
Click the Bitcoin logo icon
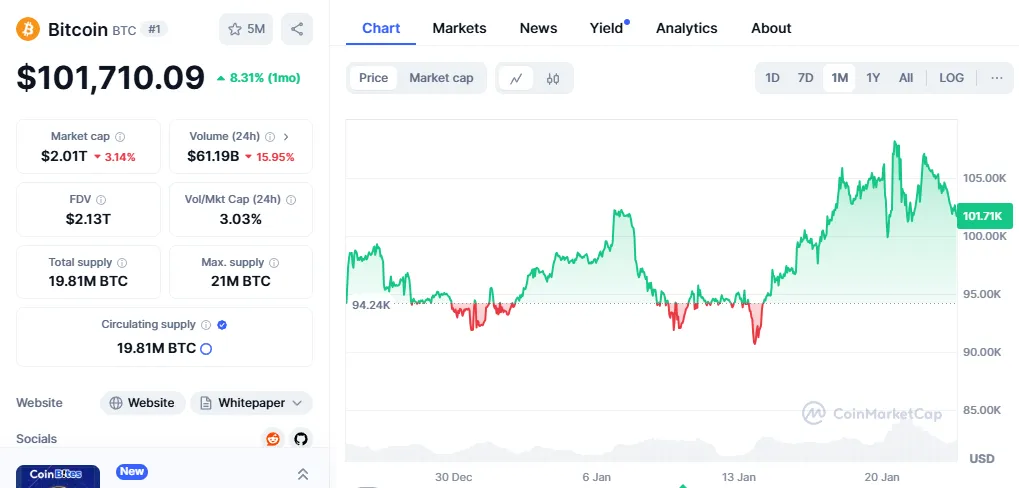[27, 29]
